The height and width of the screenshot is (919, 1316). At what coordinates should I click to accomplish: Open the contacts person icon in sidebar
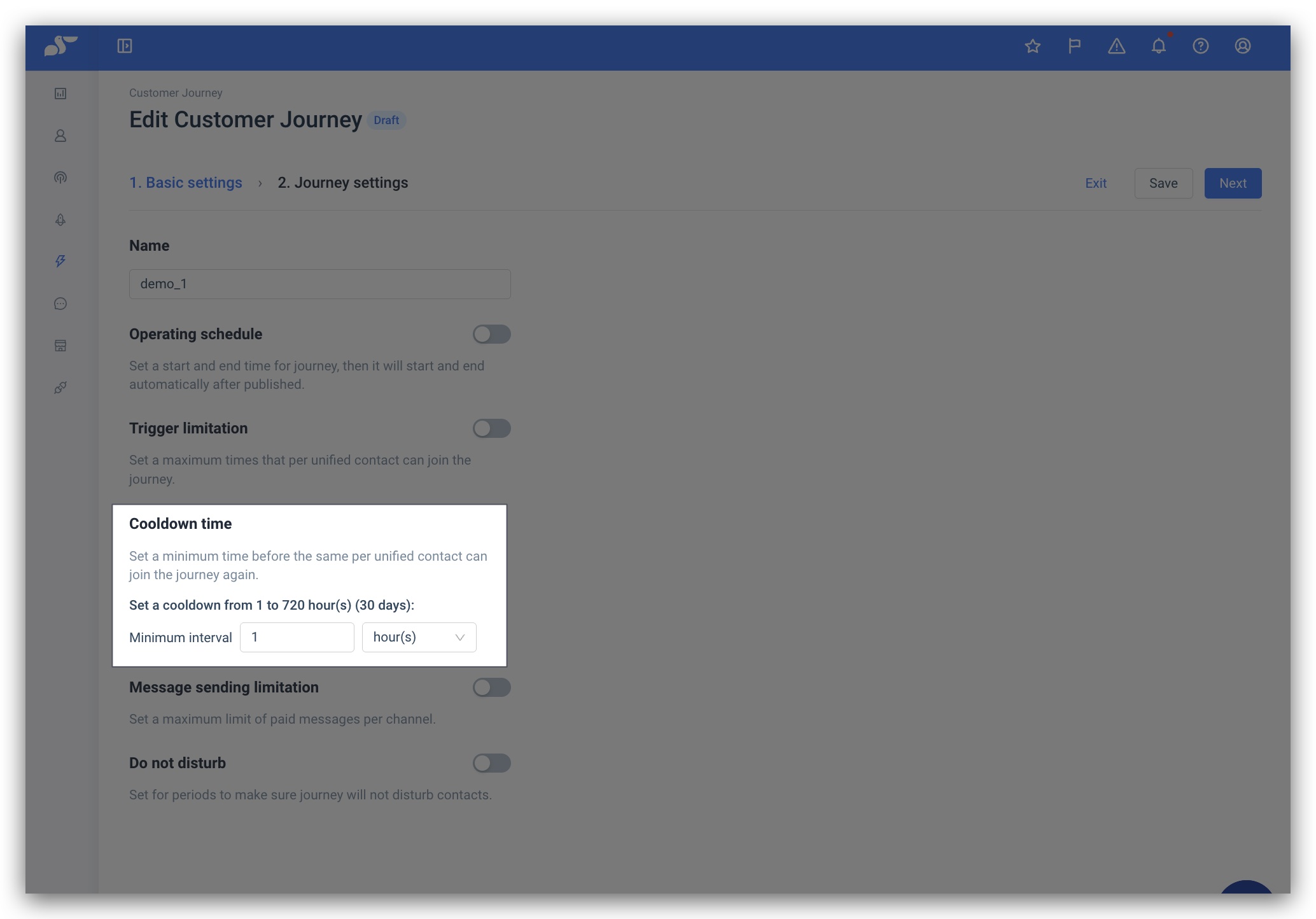(x=60, y=136)
